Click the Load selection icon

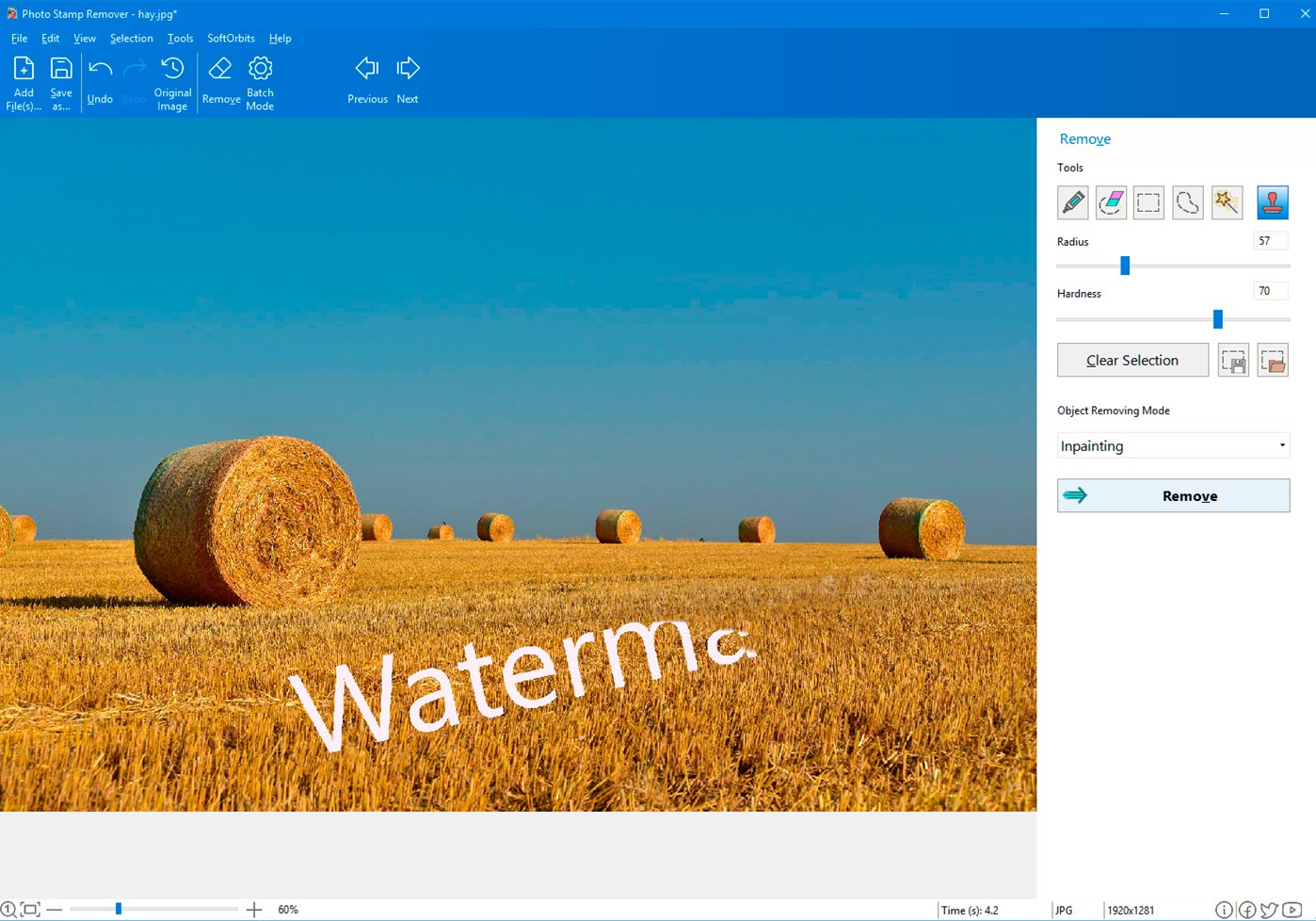(x=1273, y=361)
